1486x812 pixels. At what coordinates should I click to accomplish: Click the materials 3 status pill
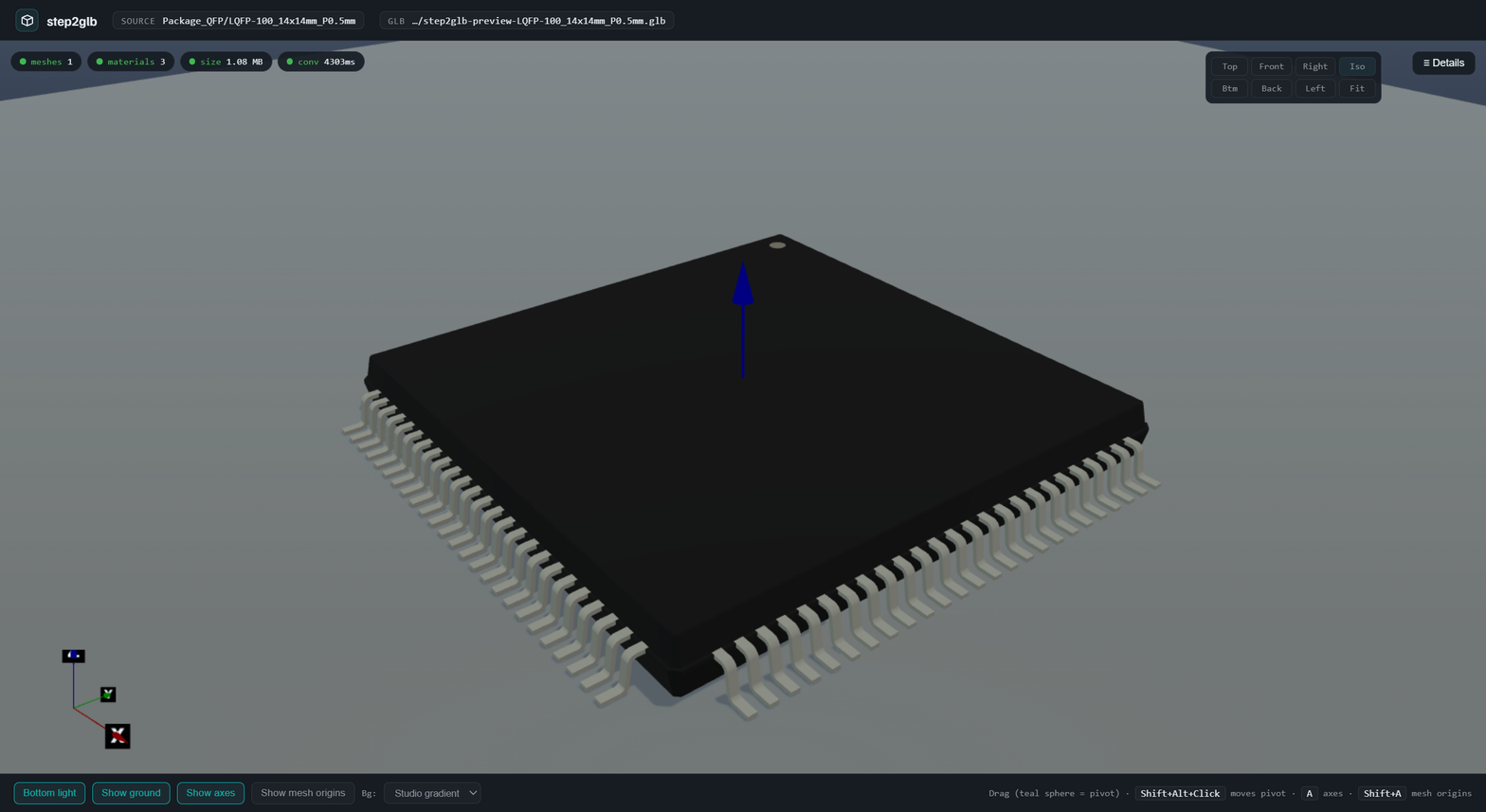[x=131, y=62]
